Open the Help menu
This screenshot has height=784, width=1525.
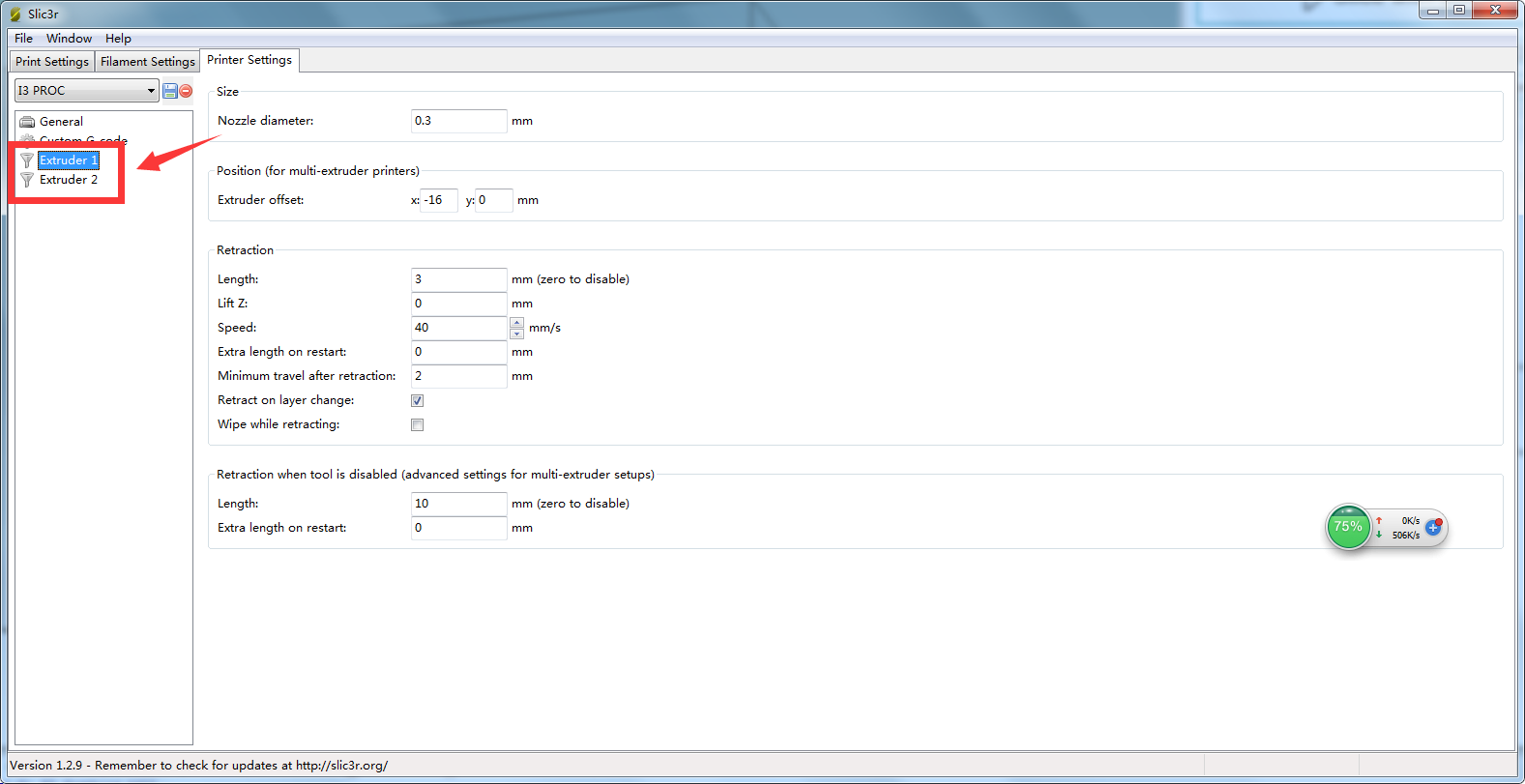pyautogui.click(x=118, y=39)
